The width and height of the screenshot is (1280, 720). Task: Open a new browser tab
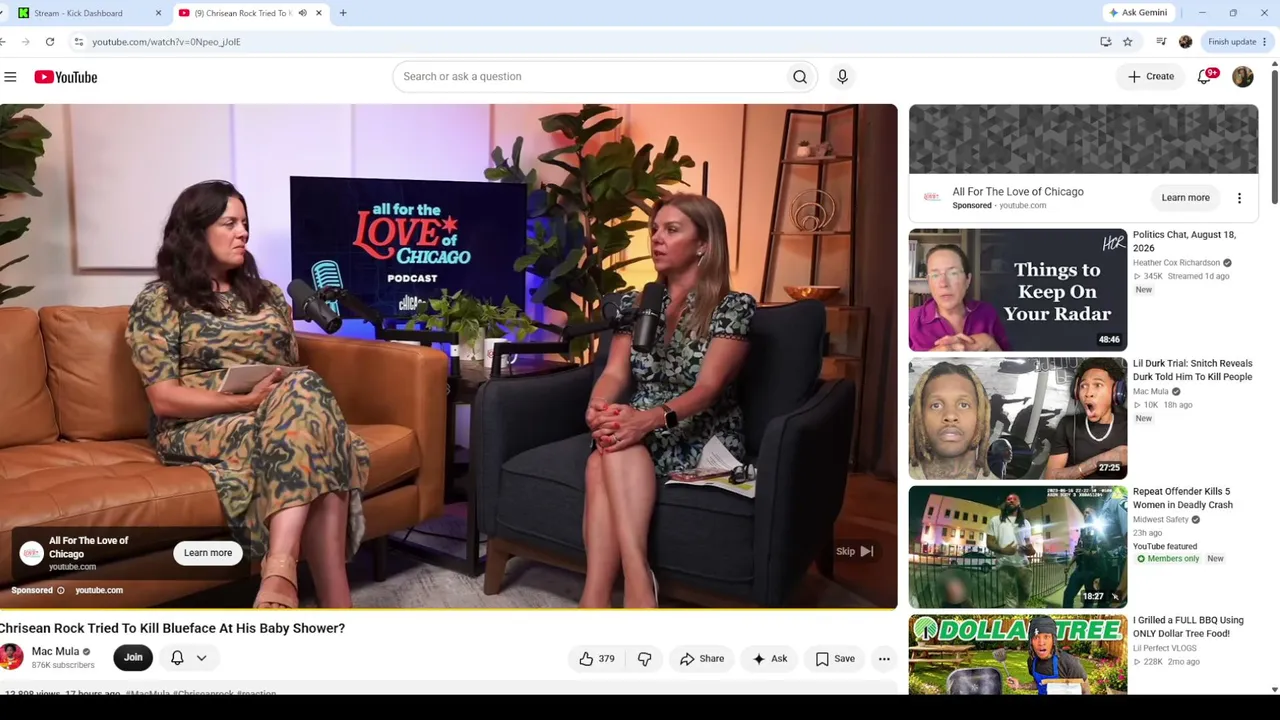click(343, 13)
